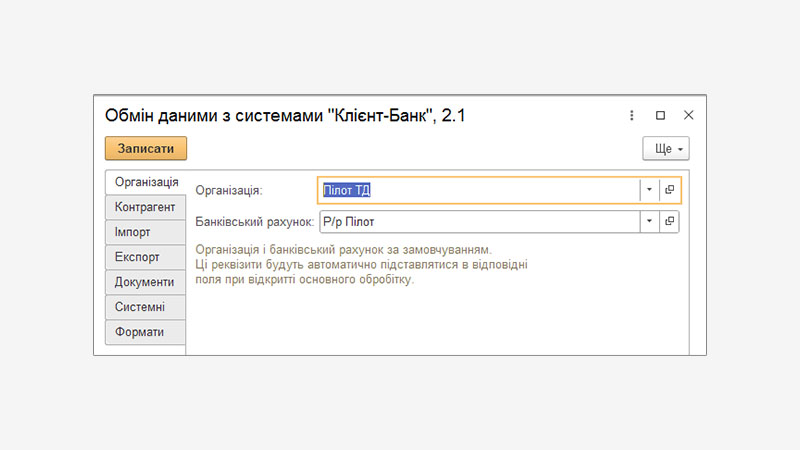Click the window title text
The height and width of the screenshot is (450, 800).
pyautogui.click(x=285, y=117)
